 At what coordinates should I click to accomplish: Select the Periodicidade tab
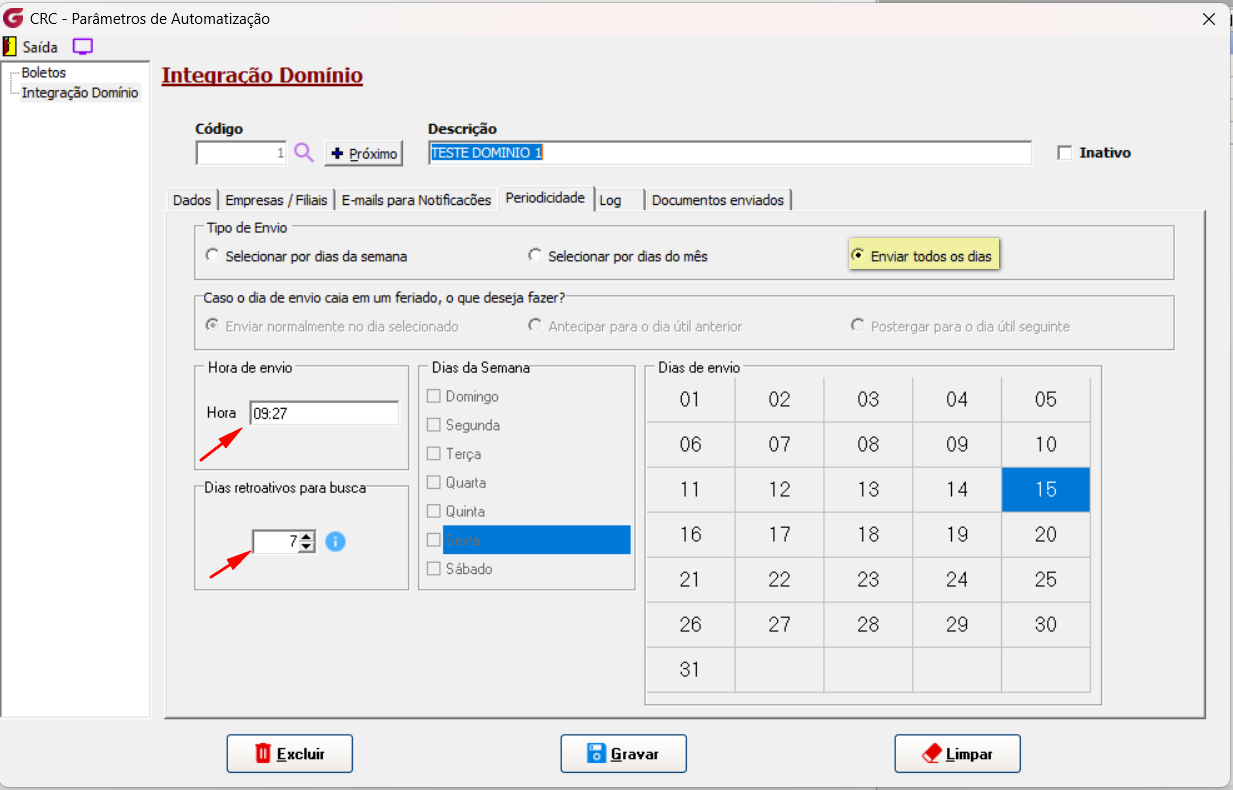click(x=545, y=198)
